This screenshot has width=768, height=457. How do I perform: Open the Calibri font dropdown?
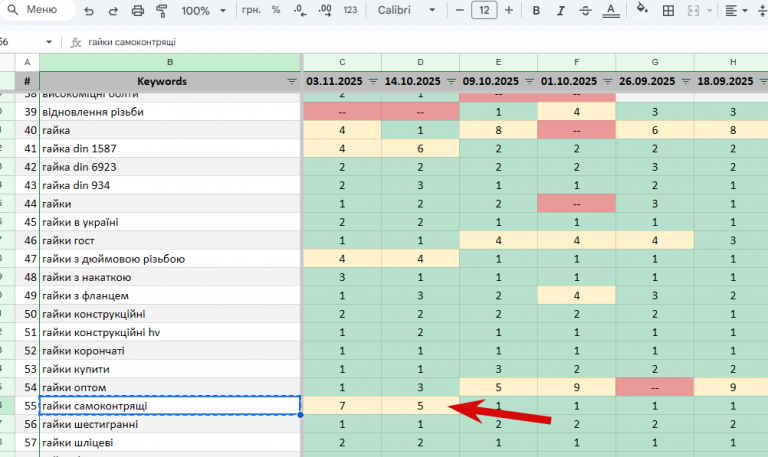tap(406, 10)
